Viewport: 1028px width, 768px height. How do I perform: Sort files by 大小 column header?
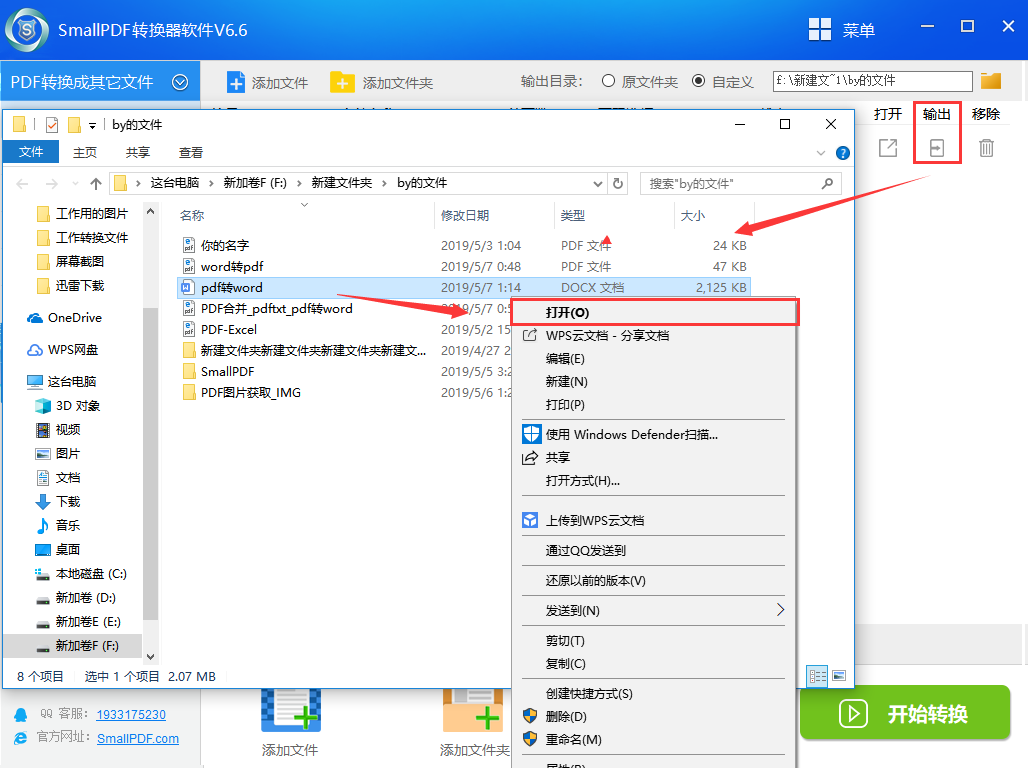tap(692, 215)
